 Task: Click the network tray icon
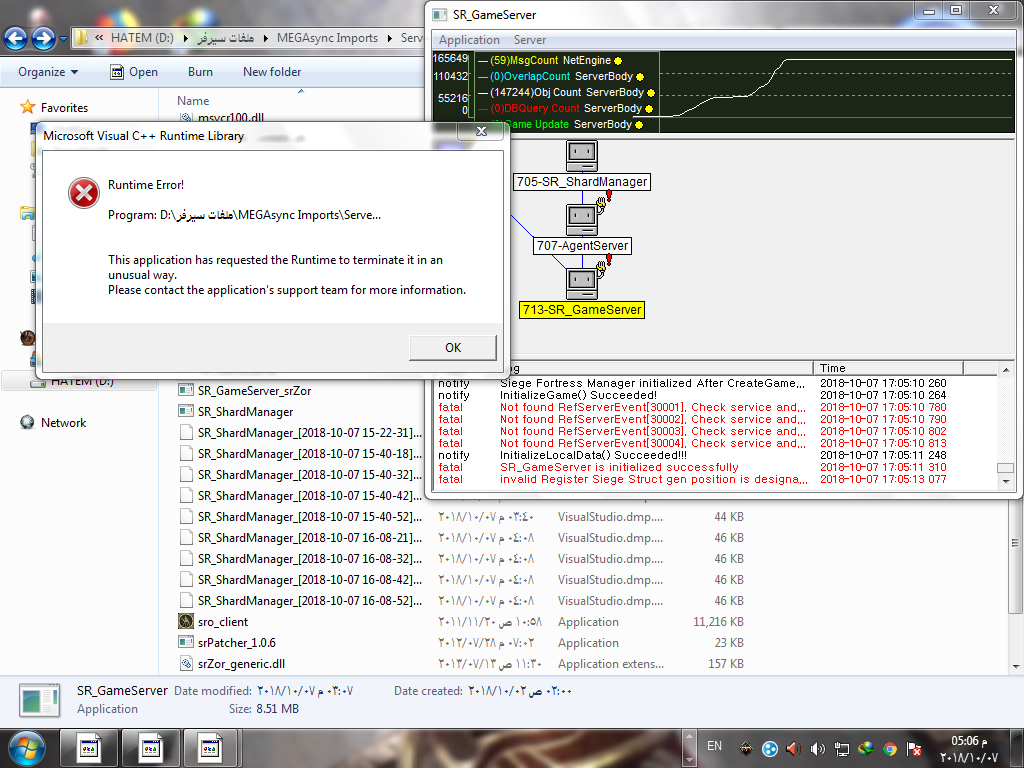(842, 749)
